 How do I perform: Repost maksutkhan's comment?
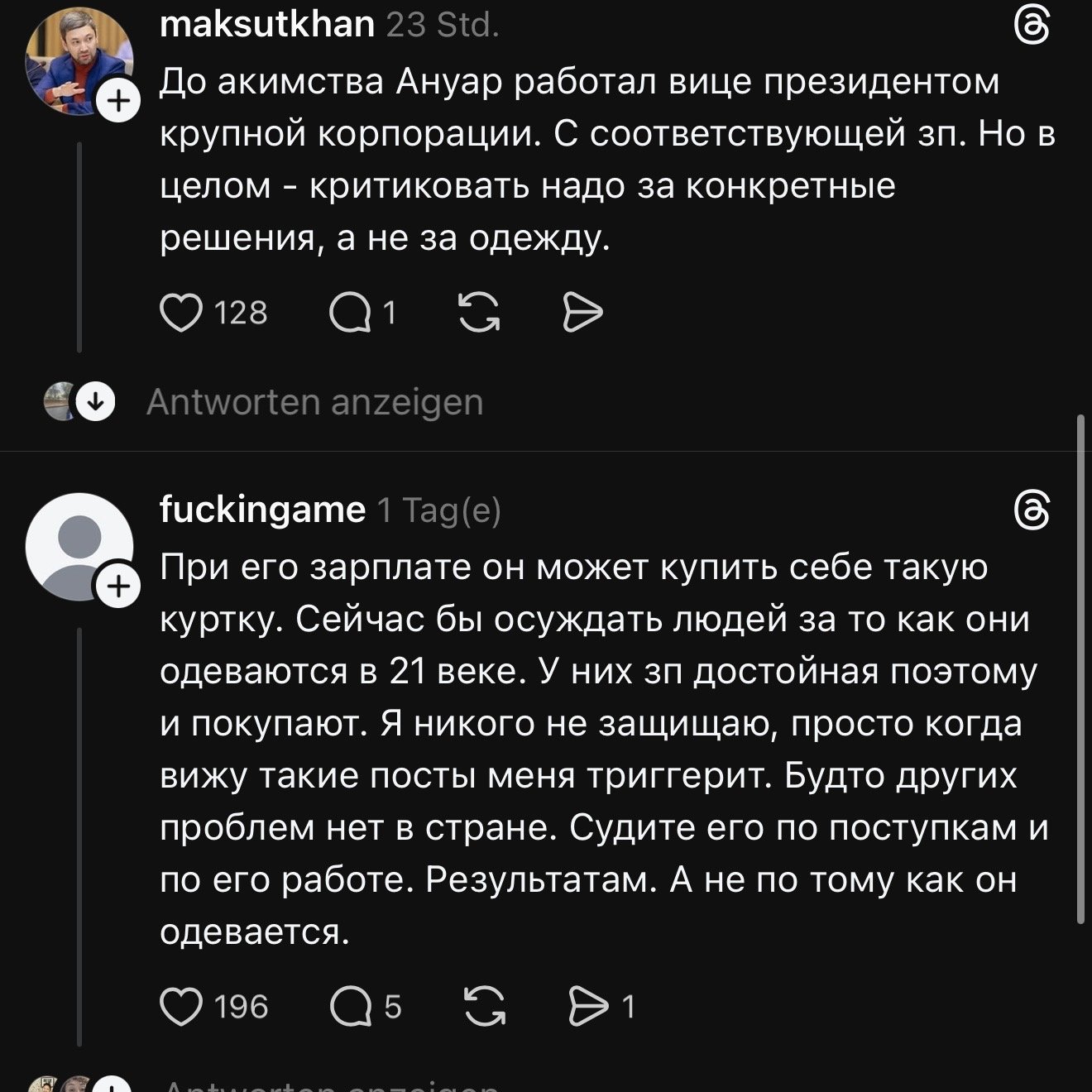coord(479,313)
